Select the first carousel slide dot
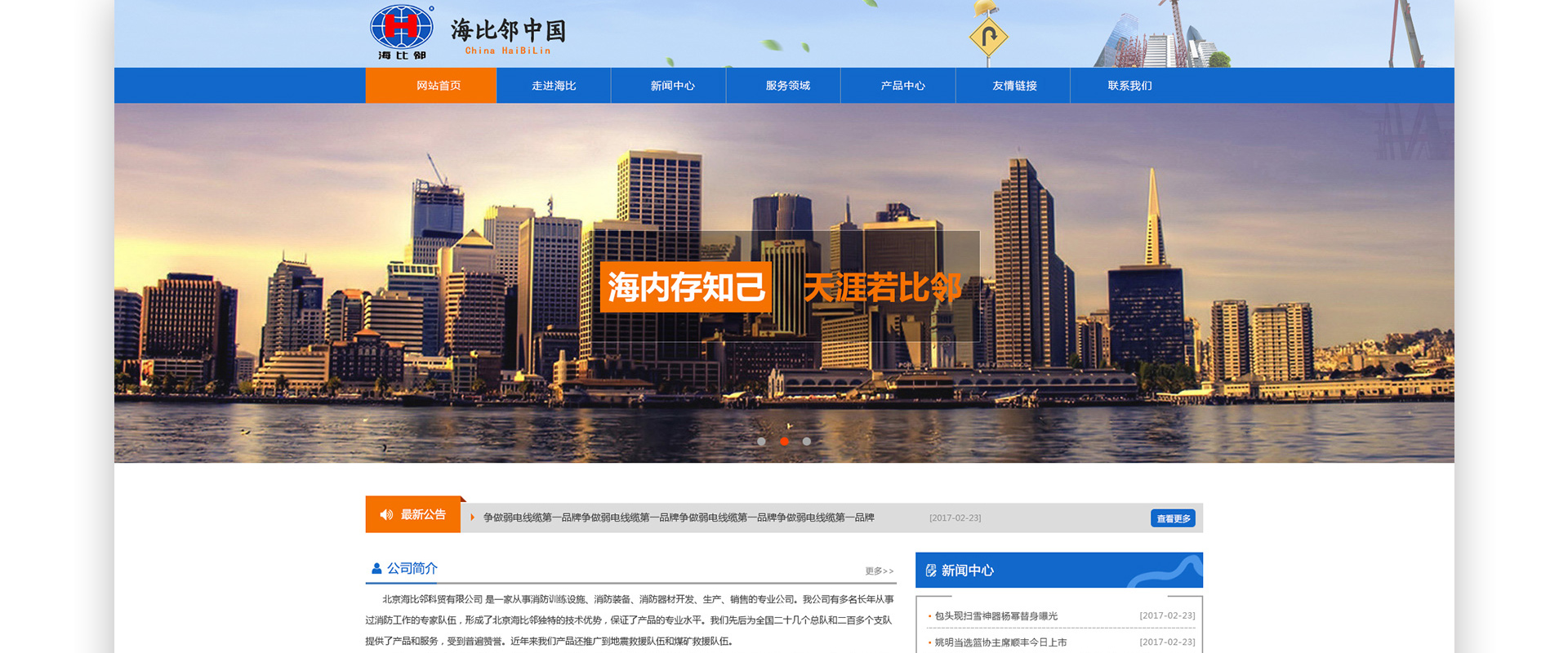 [761, 442]
